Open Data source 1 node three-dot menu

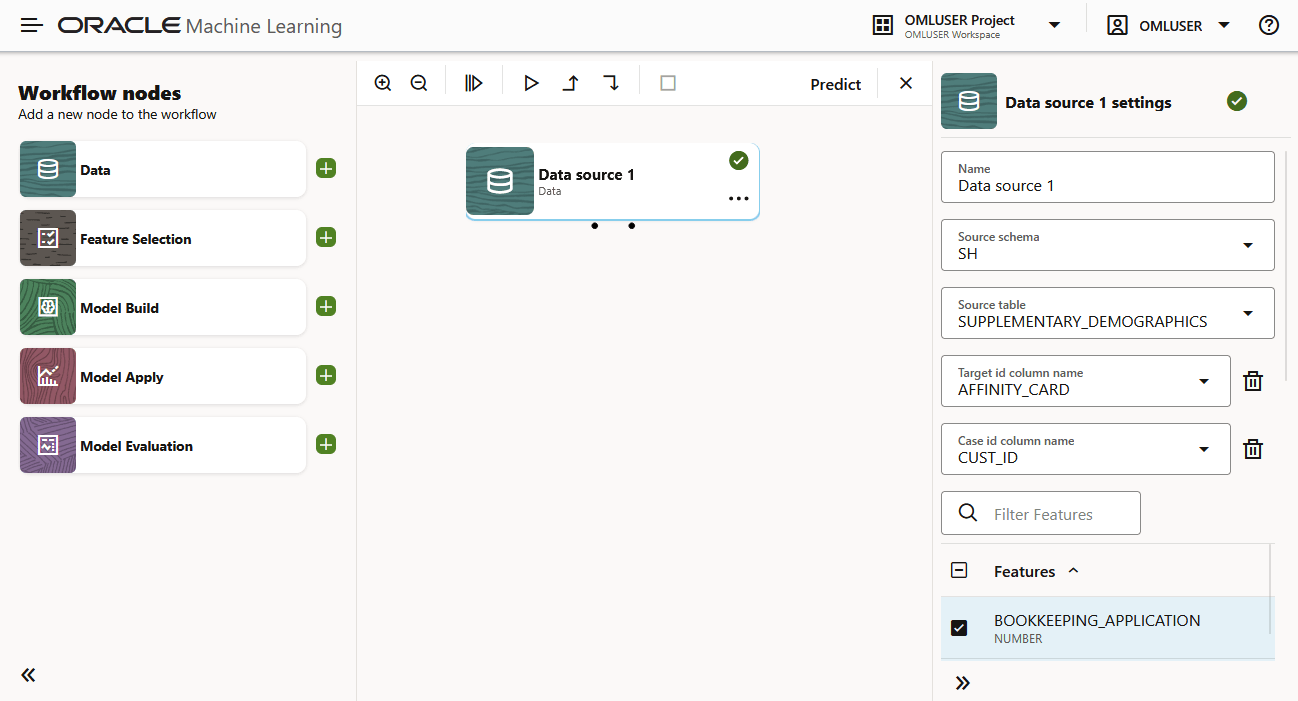(739, 199)
